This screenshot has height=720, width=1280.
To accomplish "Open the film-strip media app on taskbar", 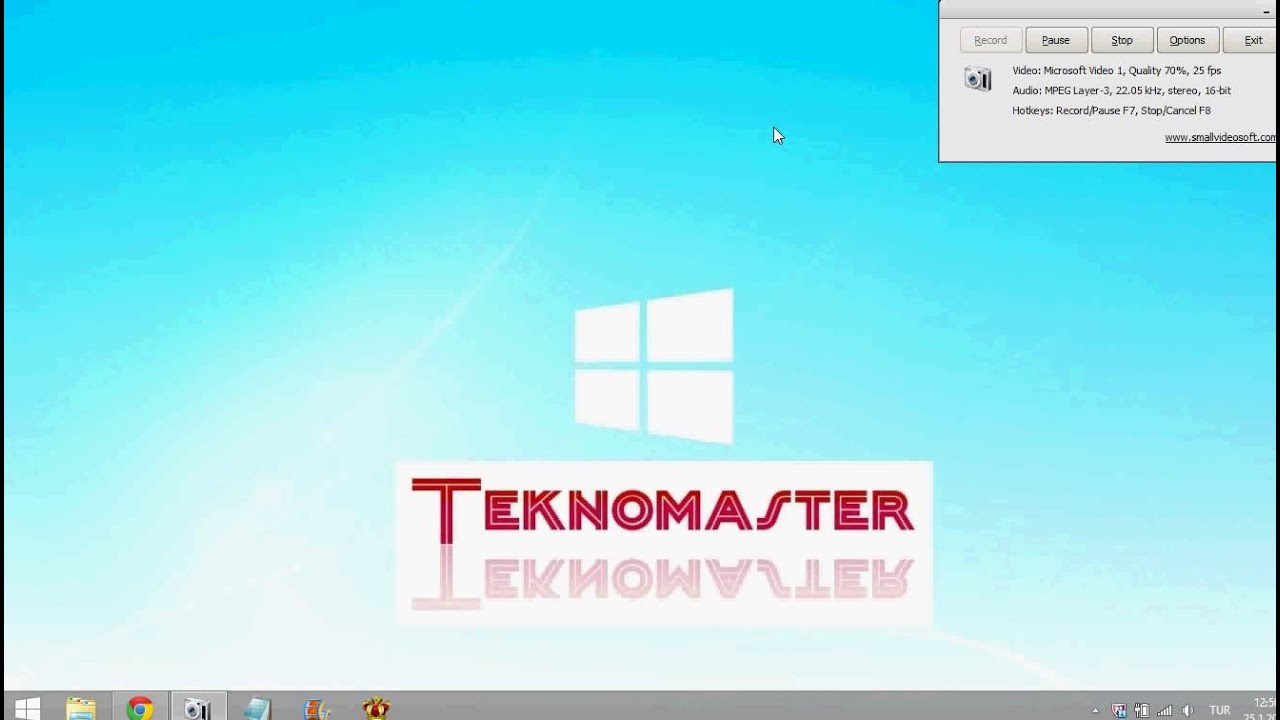I will pyautogui.click(x=316, y=708).
